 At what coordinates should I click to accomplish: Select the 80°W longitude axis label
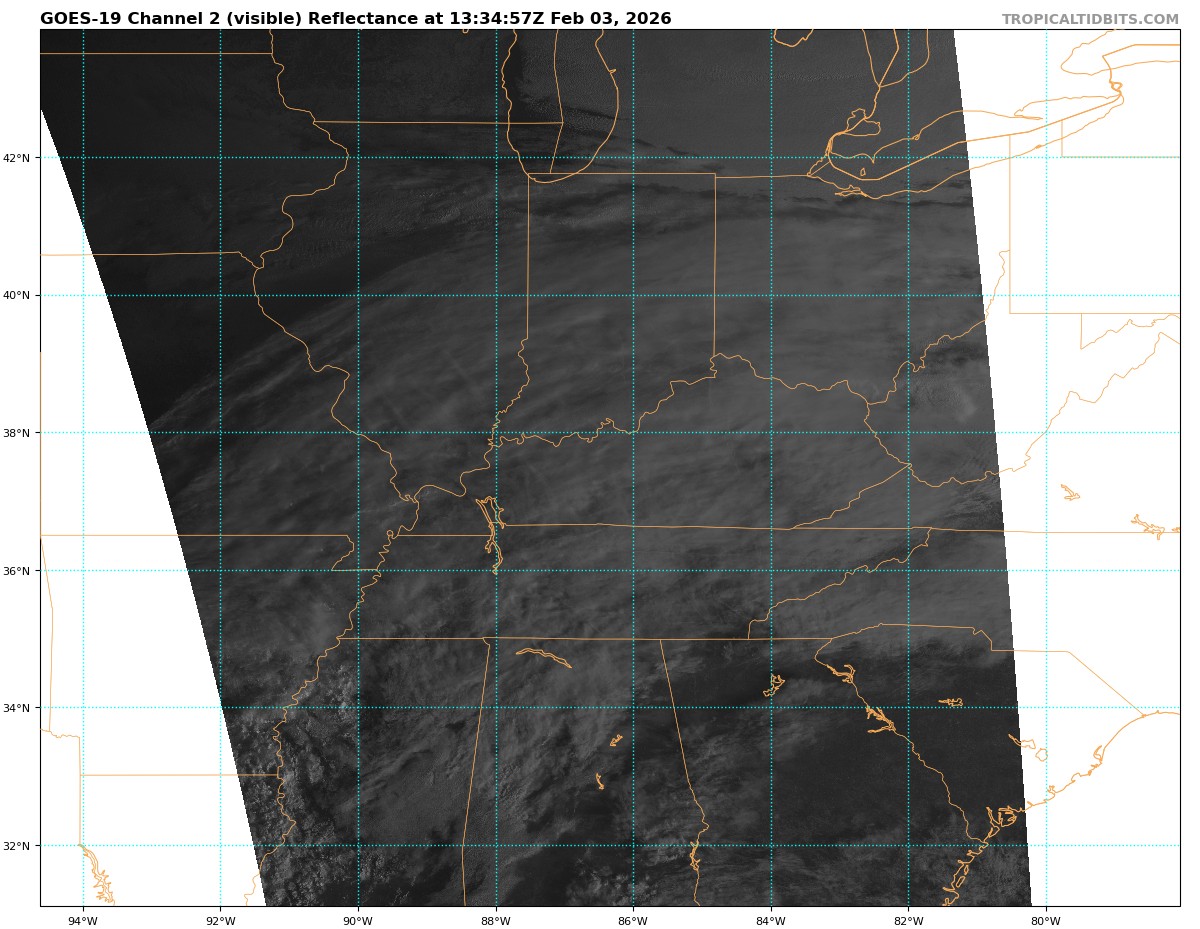(1046, 921)
